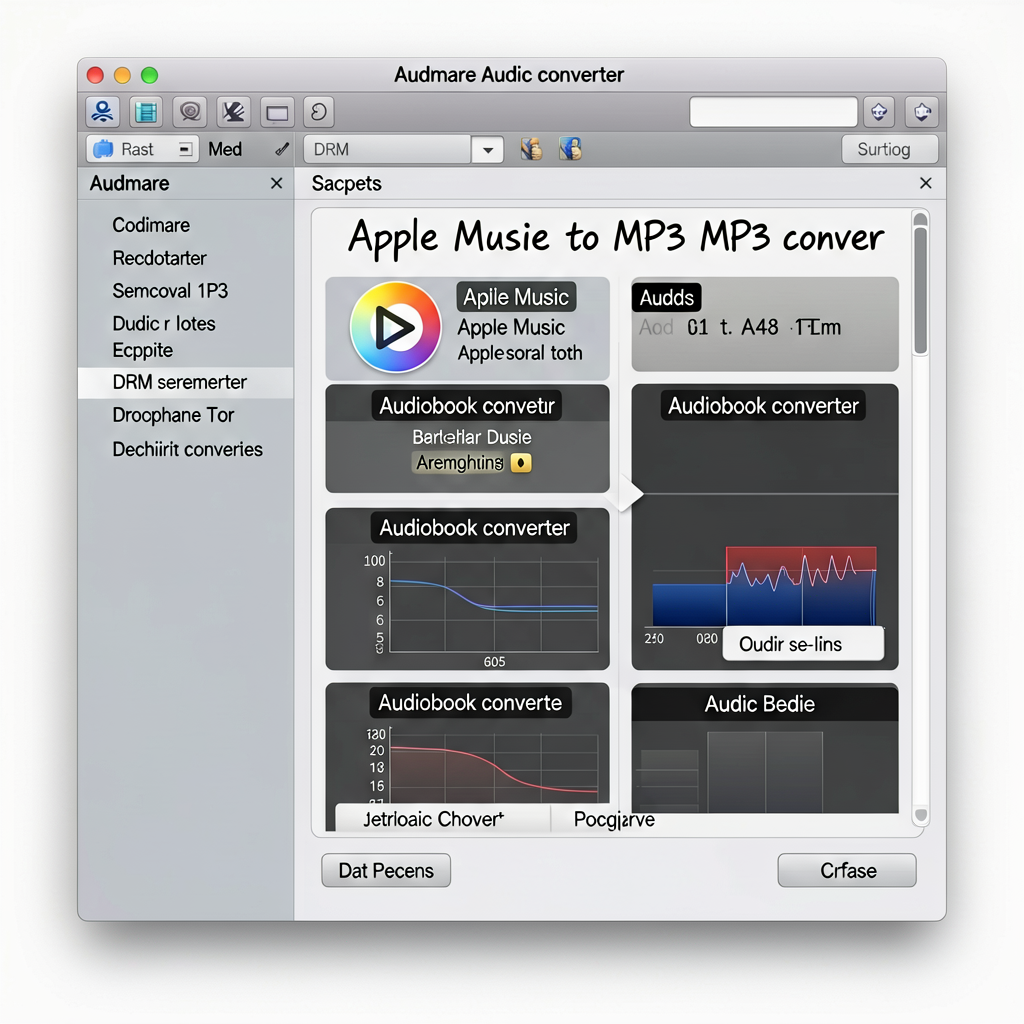Switch to the Pocgjarve tab
The image size is (1024, 1024).
click(614, 819)
